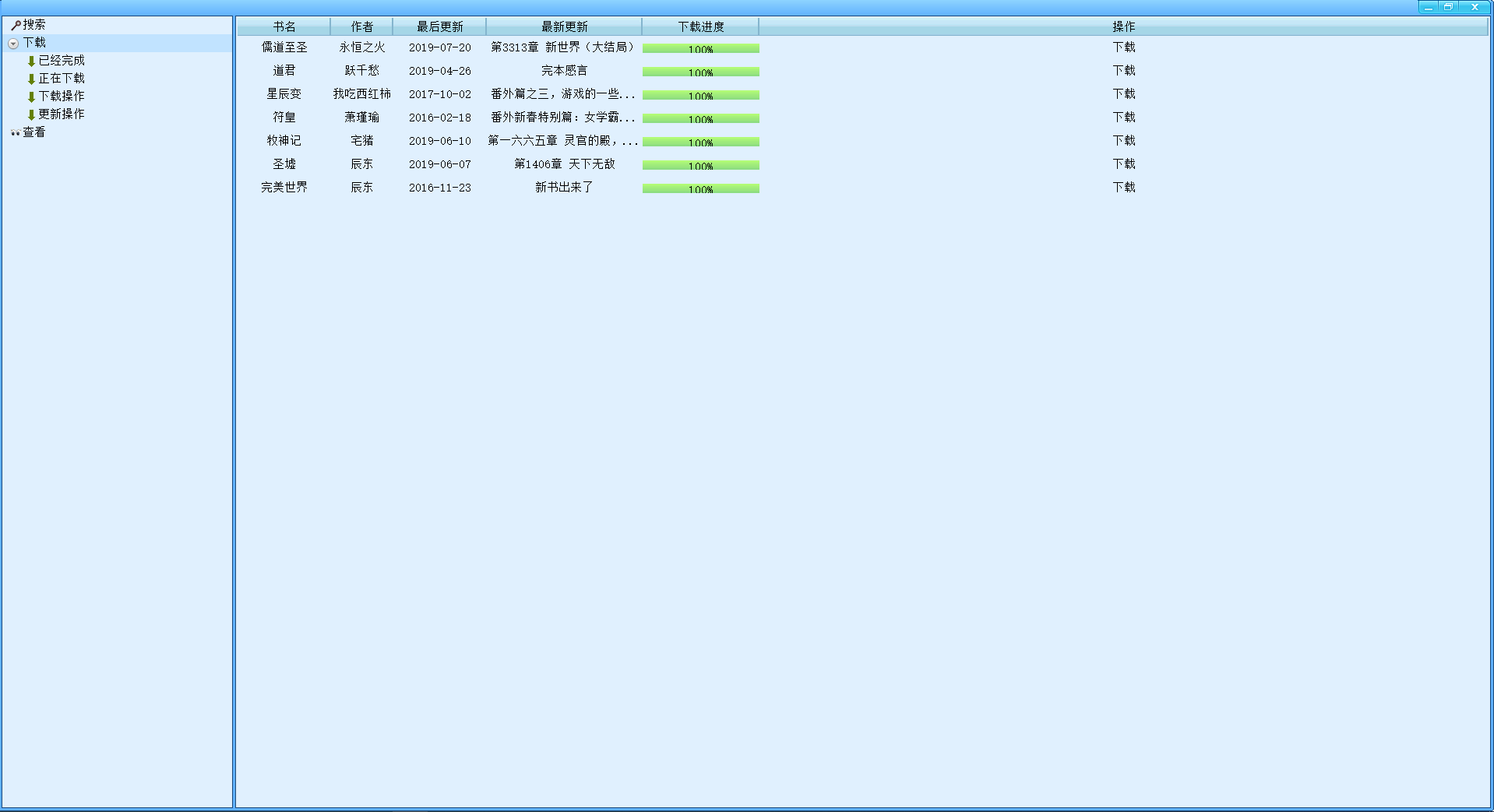The width and height of the screenshot is (1494, 812).
Task: Minimize the window using the title bar icon
Action: 1428,7
